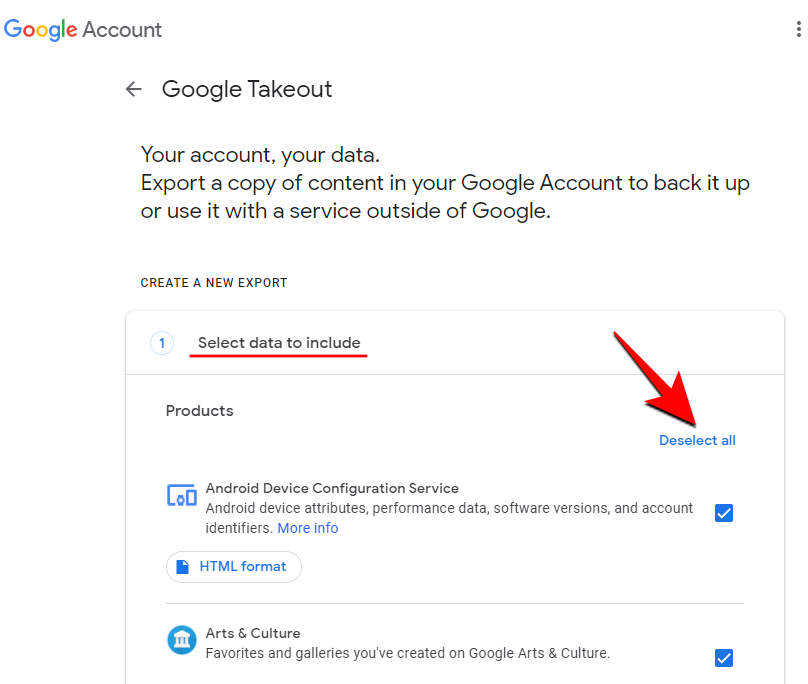Click the Google Takeout page title
Screen dimensions: 808x684
tap(247, 89)
